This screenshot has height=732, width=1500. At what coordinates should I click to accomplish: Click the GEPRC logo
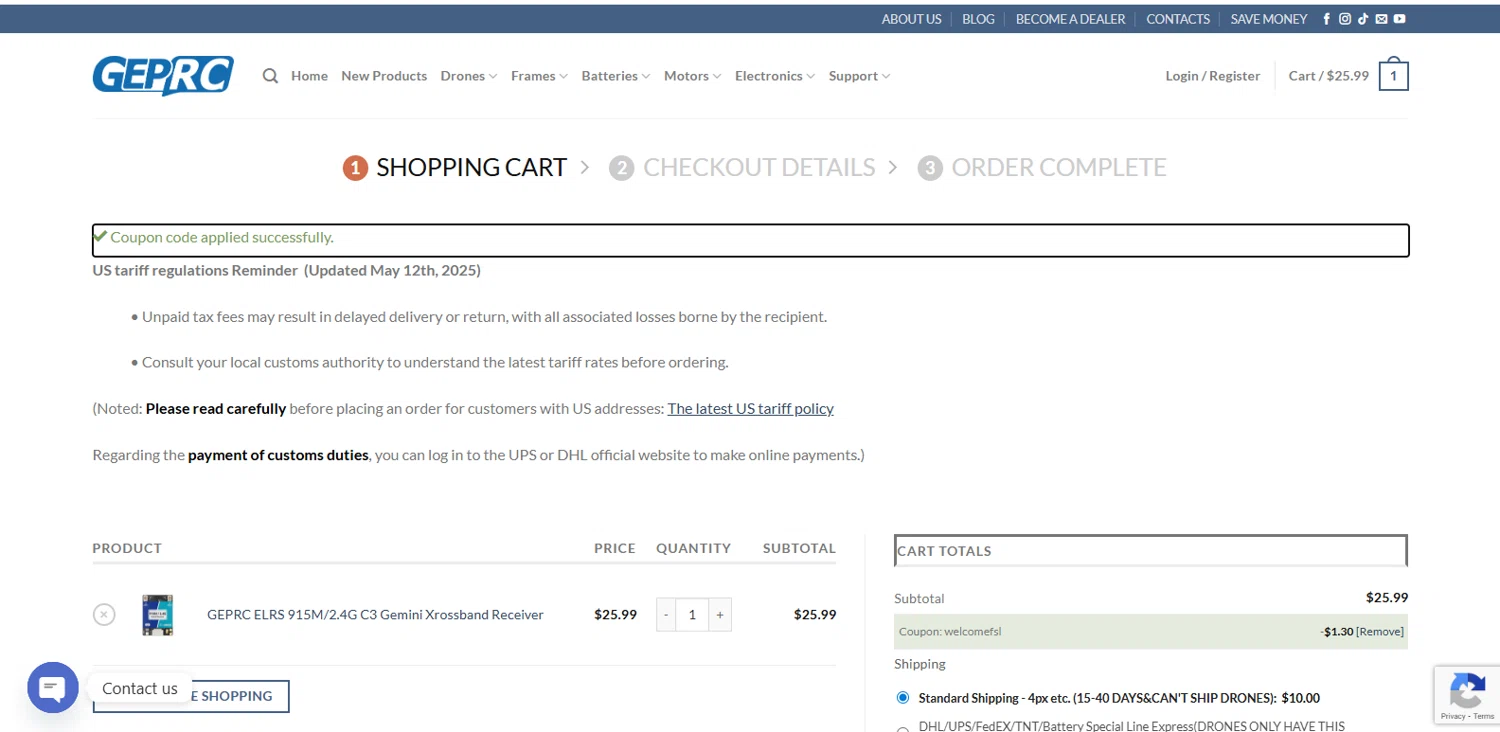point(163,76)
